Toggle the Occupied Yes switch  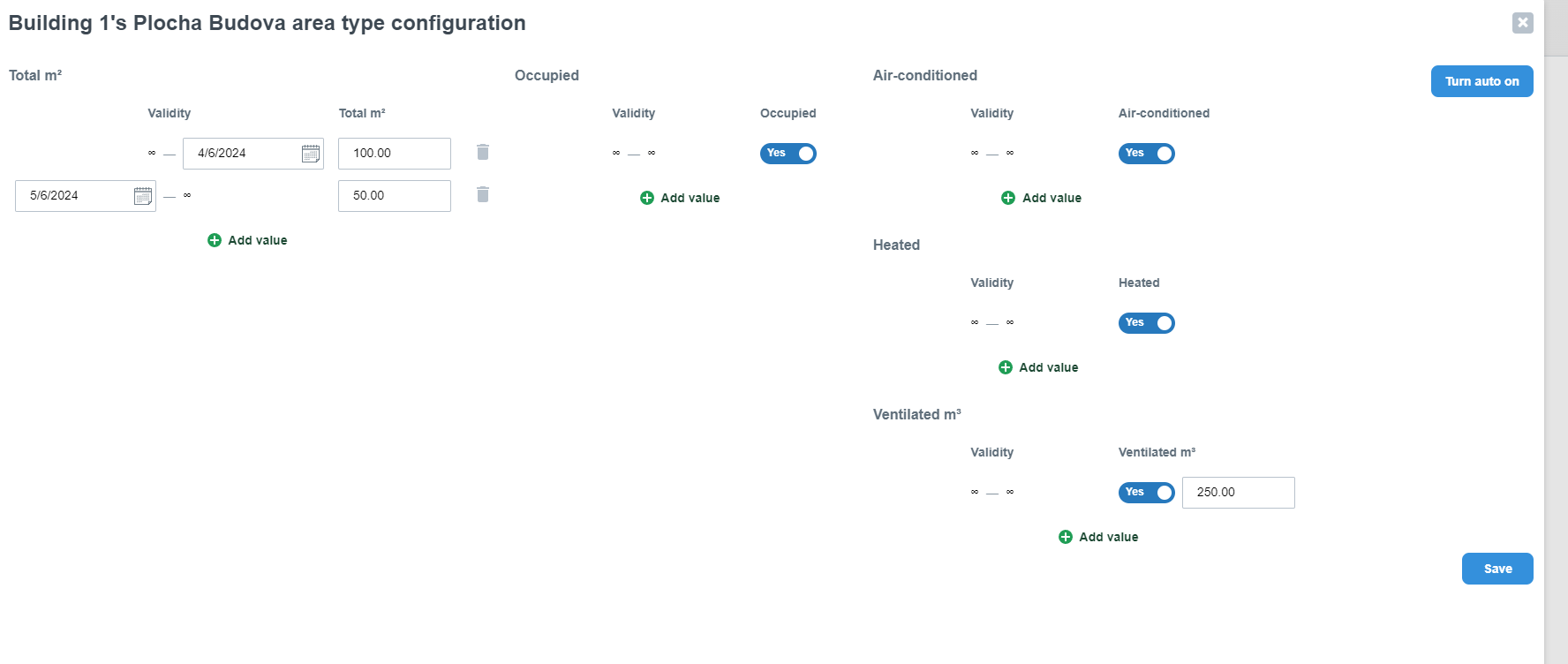click(788, 154)
